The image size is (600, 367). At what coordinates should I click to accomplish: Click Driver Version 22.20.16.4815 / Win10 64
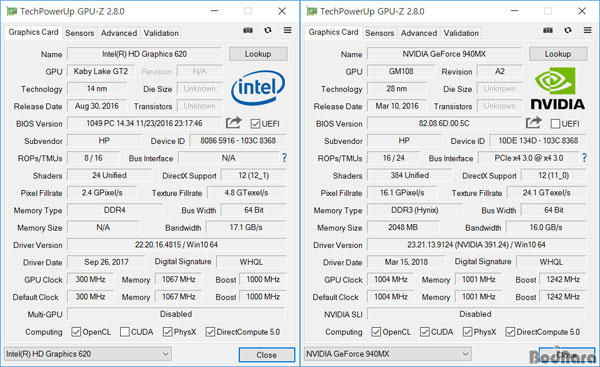(176, 245)
